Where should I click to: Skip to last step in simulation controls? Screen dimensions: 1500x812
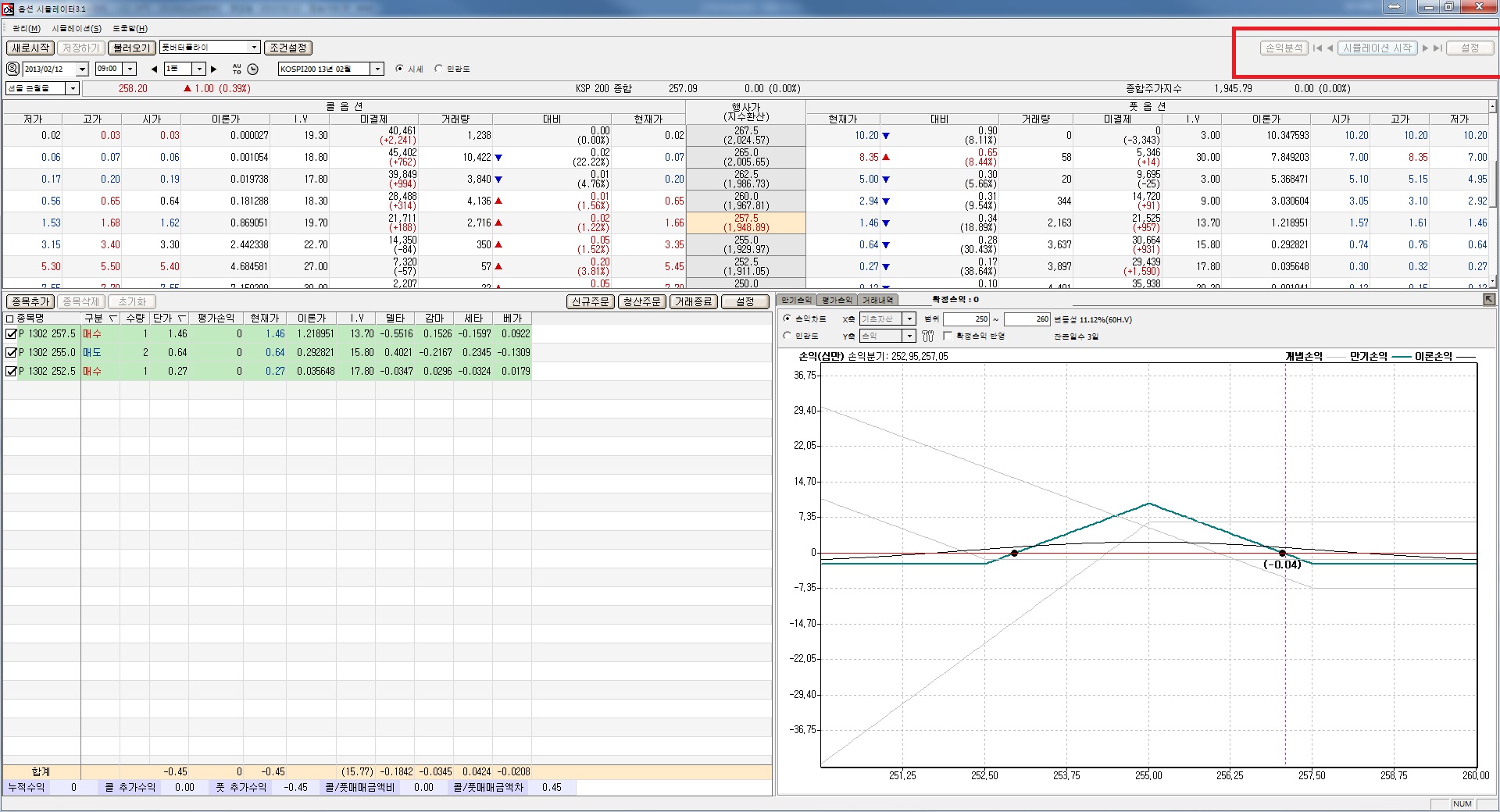coord(1437,48)
